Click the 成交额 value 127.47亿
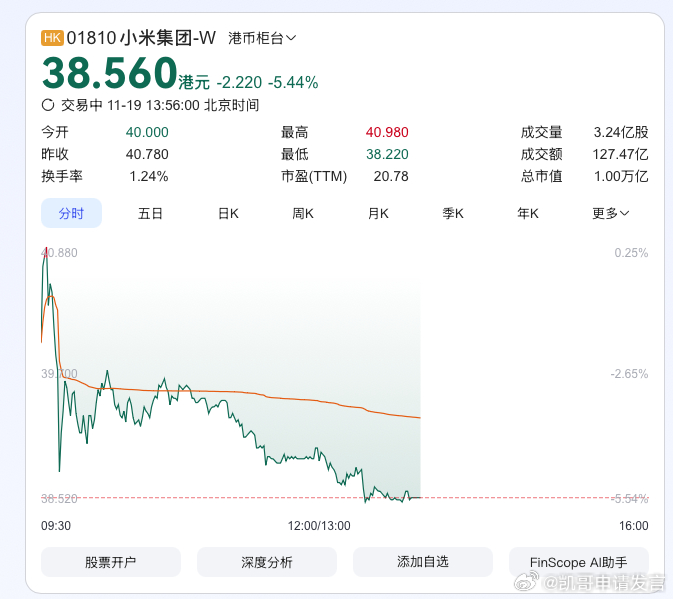Viewport: 673px width, 599px height. pos(620,154)
